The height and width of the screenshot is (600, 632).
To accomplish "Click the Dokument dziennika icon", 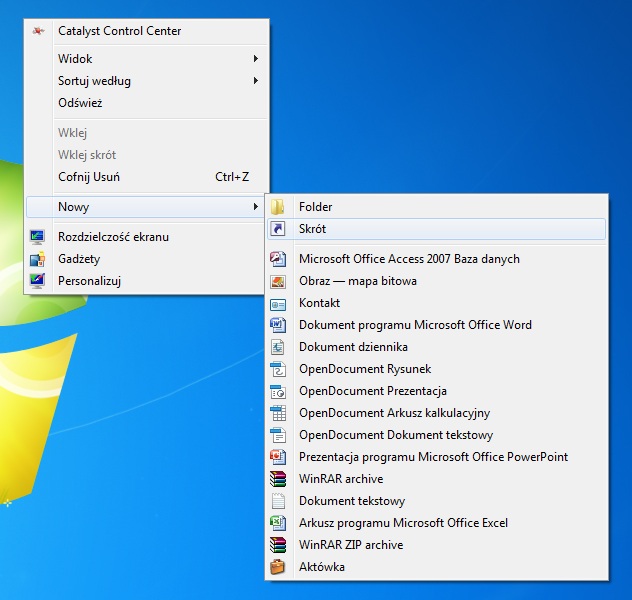I will coord(278,347).
